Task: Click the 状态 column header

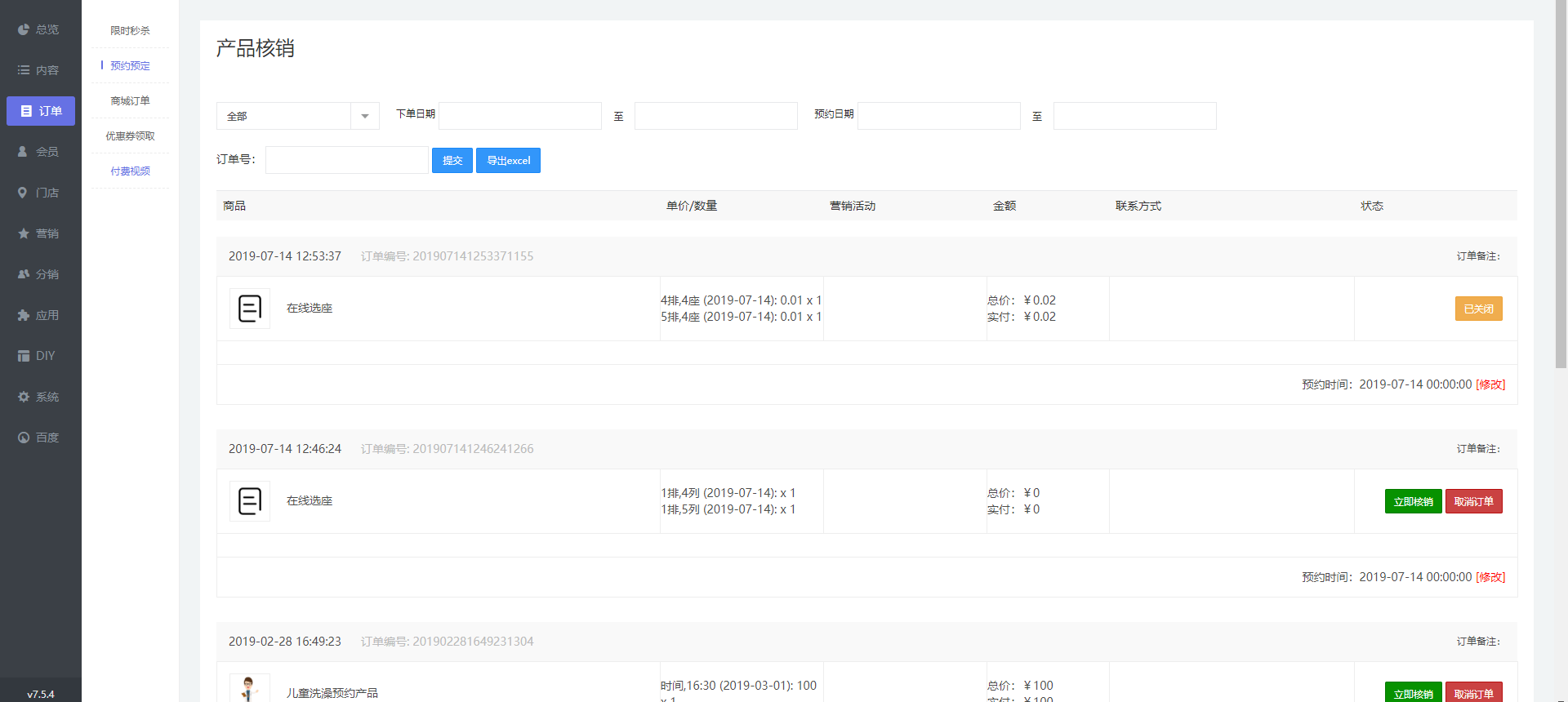Action: pos(1372,206)
